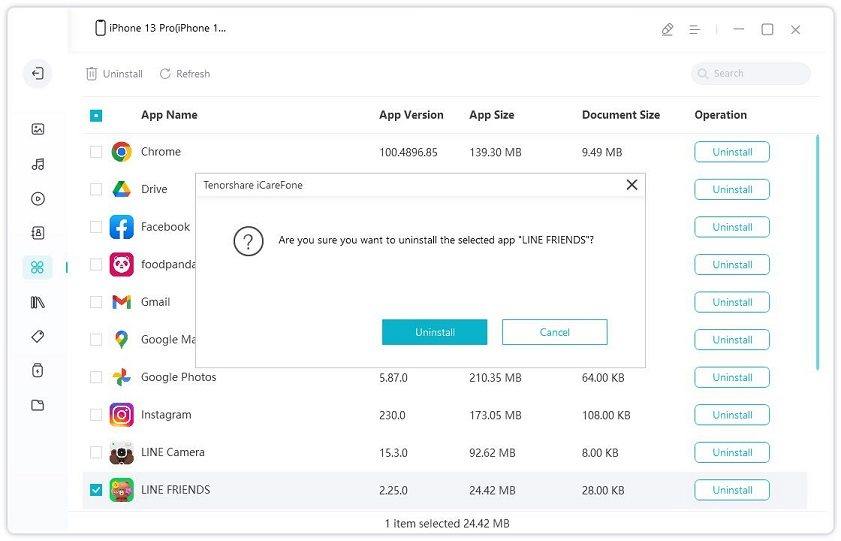Open the Music section in the sidebar

click(37, 164)
